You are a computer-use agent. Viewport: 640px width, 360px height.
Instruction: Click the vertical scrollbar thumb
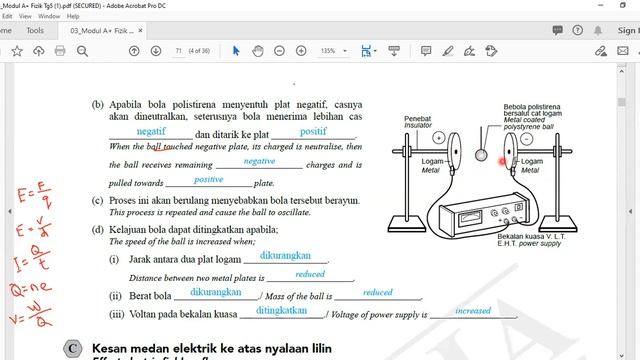coord(621,102)
